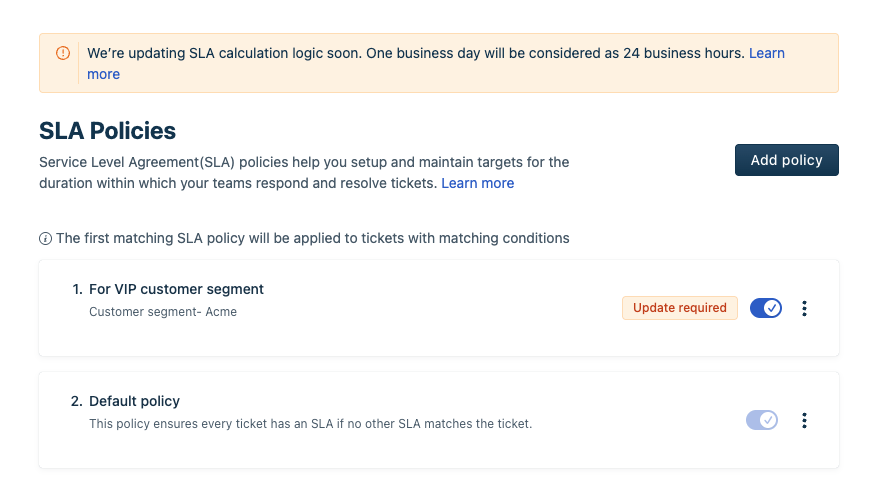Screen dimensions: 886x499
Task: Open Learn more link under SLA Policies description
Action: (x=477, y=183)
